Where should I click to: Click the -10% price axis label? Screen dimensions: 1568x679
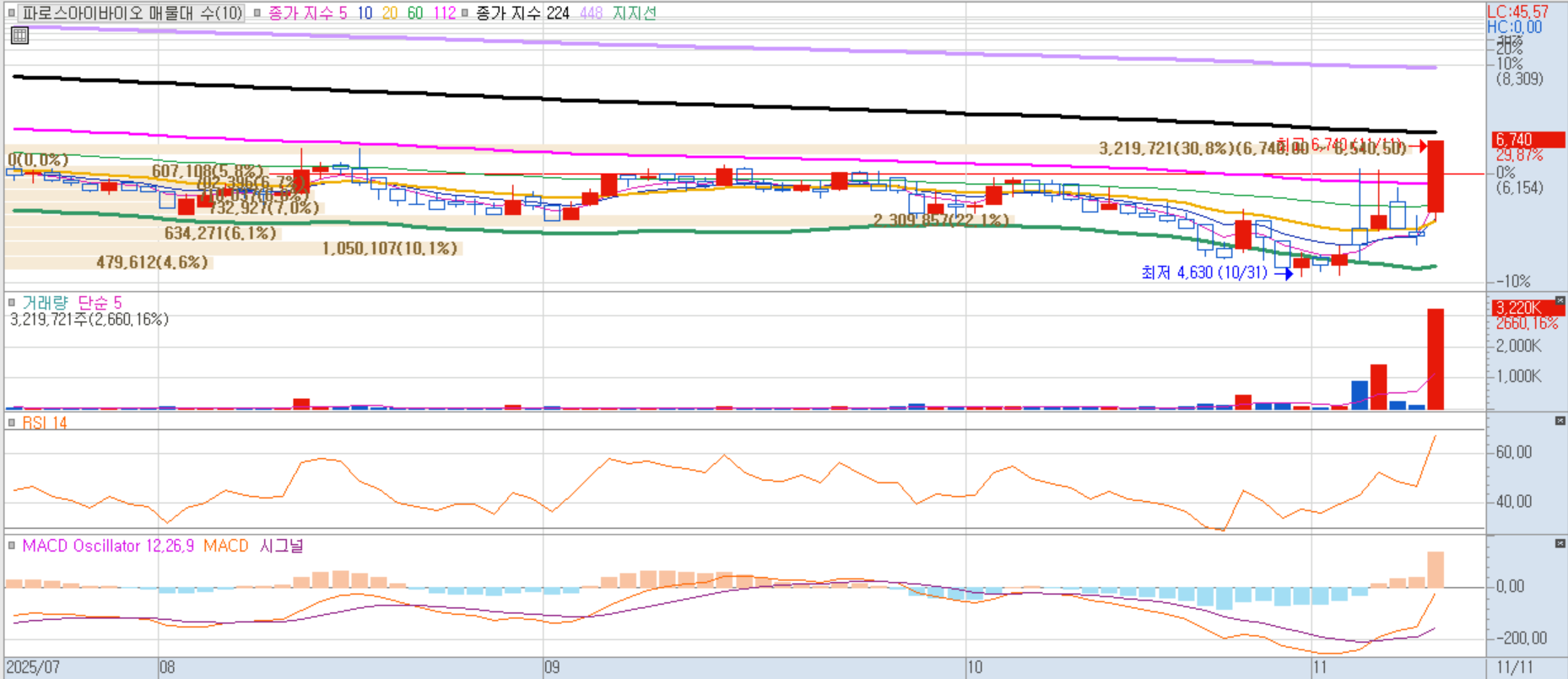tap(1513, 281)
